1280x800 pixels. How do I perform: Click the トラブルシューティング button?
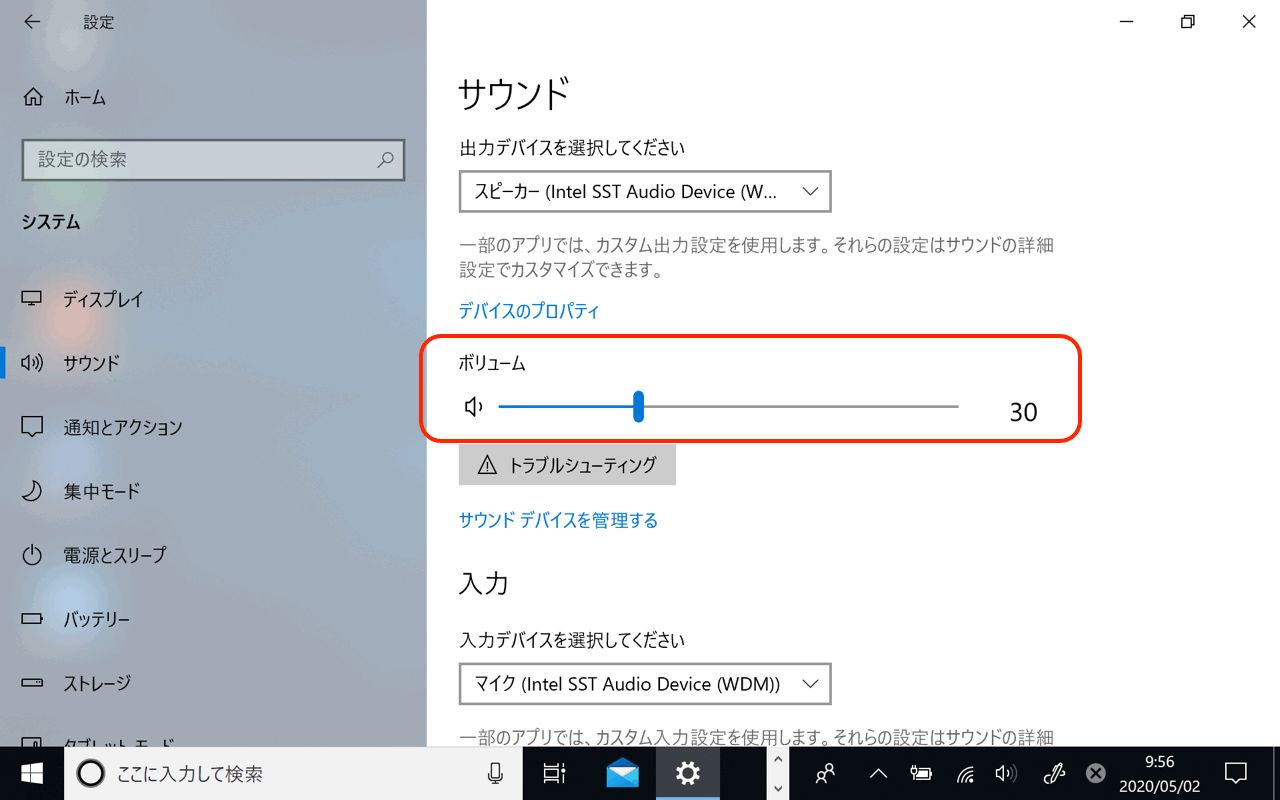coord(567,465)
